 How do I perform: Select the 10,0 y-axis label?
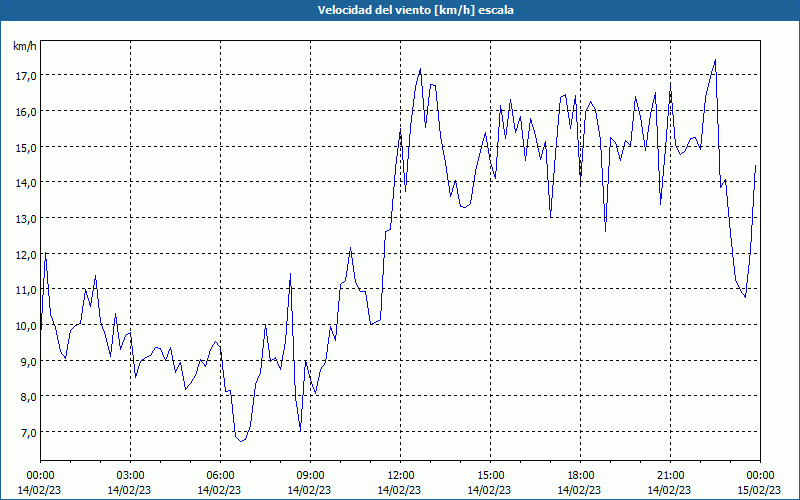pos(26,325)
